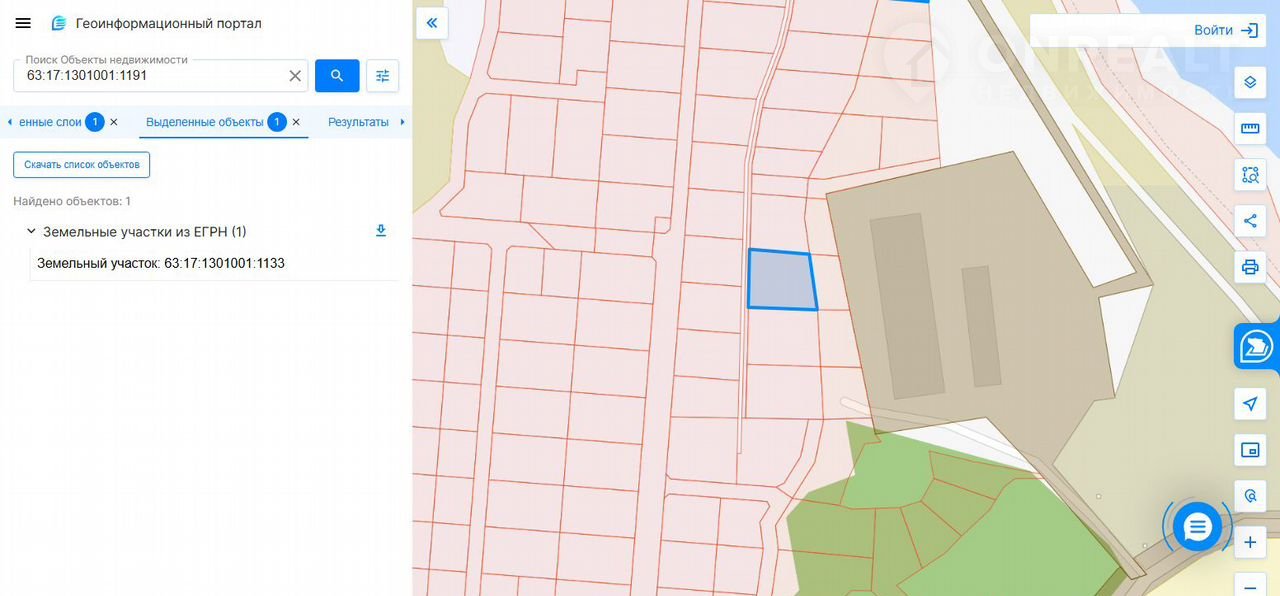Open the hamburger main menu
This screenshot has height=596, width=1280.
(x=23, y=23)
